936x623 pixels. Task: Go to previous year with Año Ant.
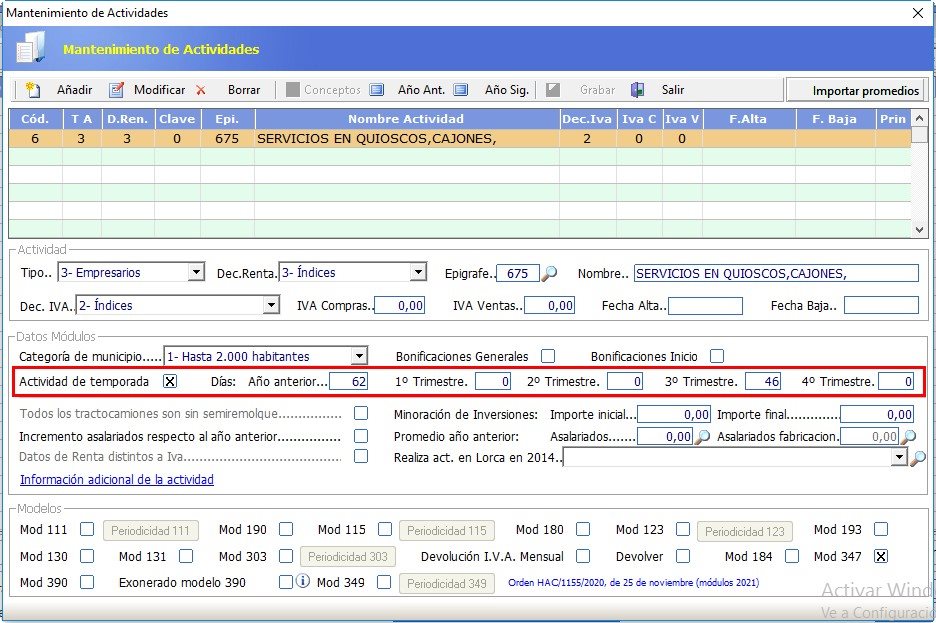click(x=377, y=90)
